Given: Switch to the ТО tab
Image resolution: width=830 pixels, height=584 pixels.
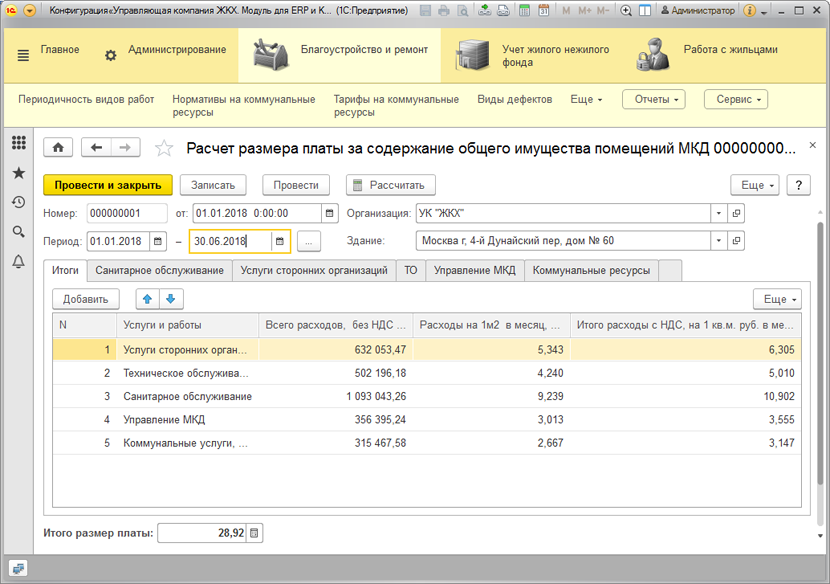Looking at the screenshot, I should point(411,271).
